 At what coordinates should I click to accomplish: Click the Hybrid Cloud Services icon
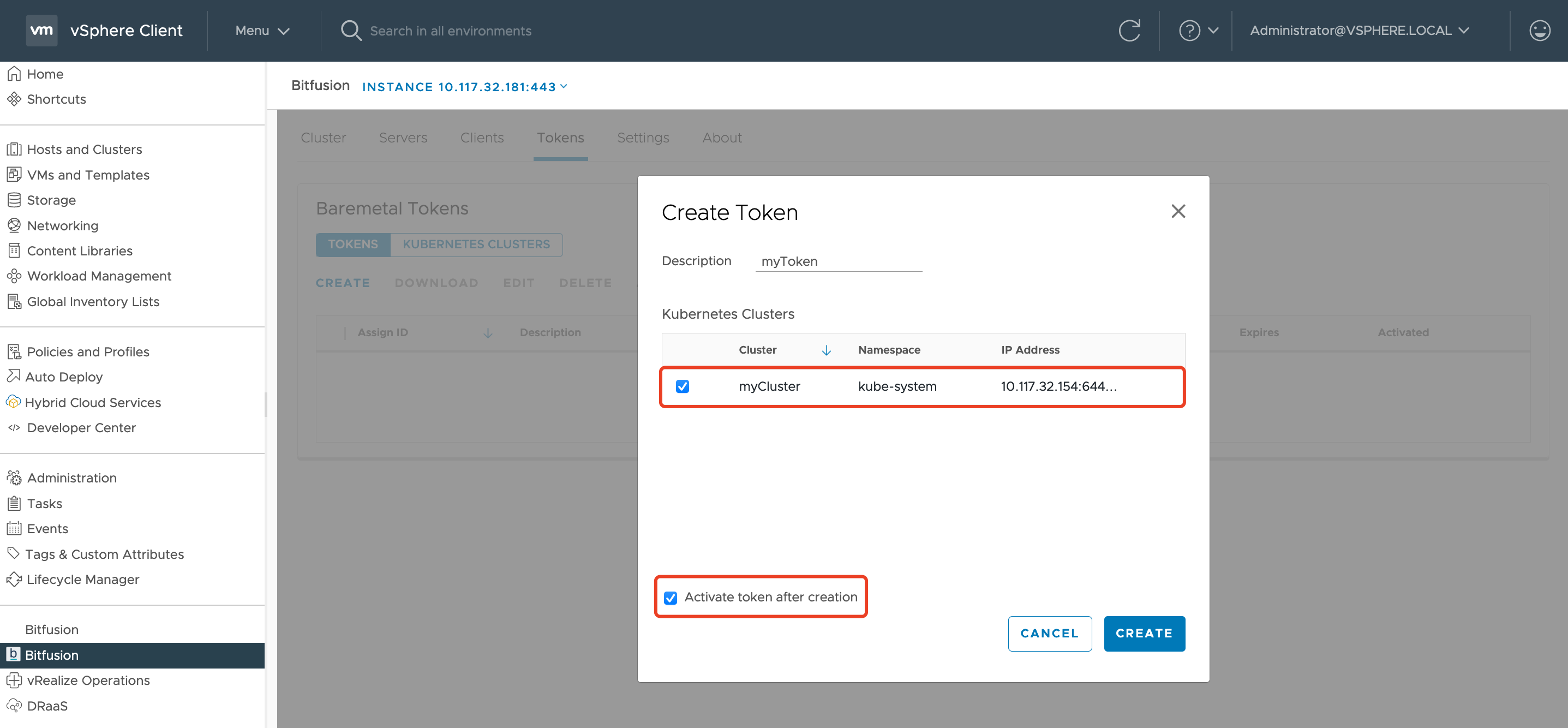click(x=14, y=402)
